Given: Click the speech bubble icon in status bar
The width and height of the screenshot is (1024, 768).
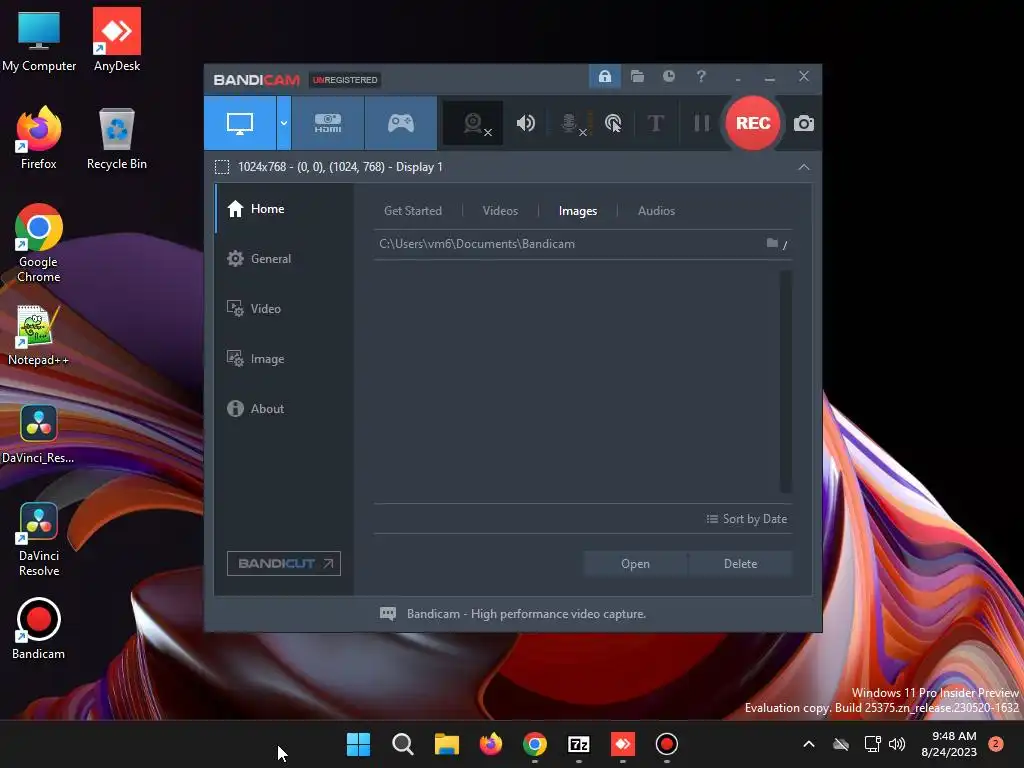Looking at the screenshot, I should 388,614.
